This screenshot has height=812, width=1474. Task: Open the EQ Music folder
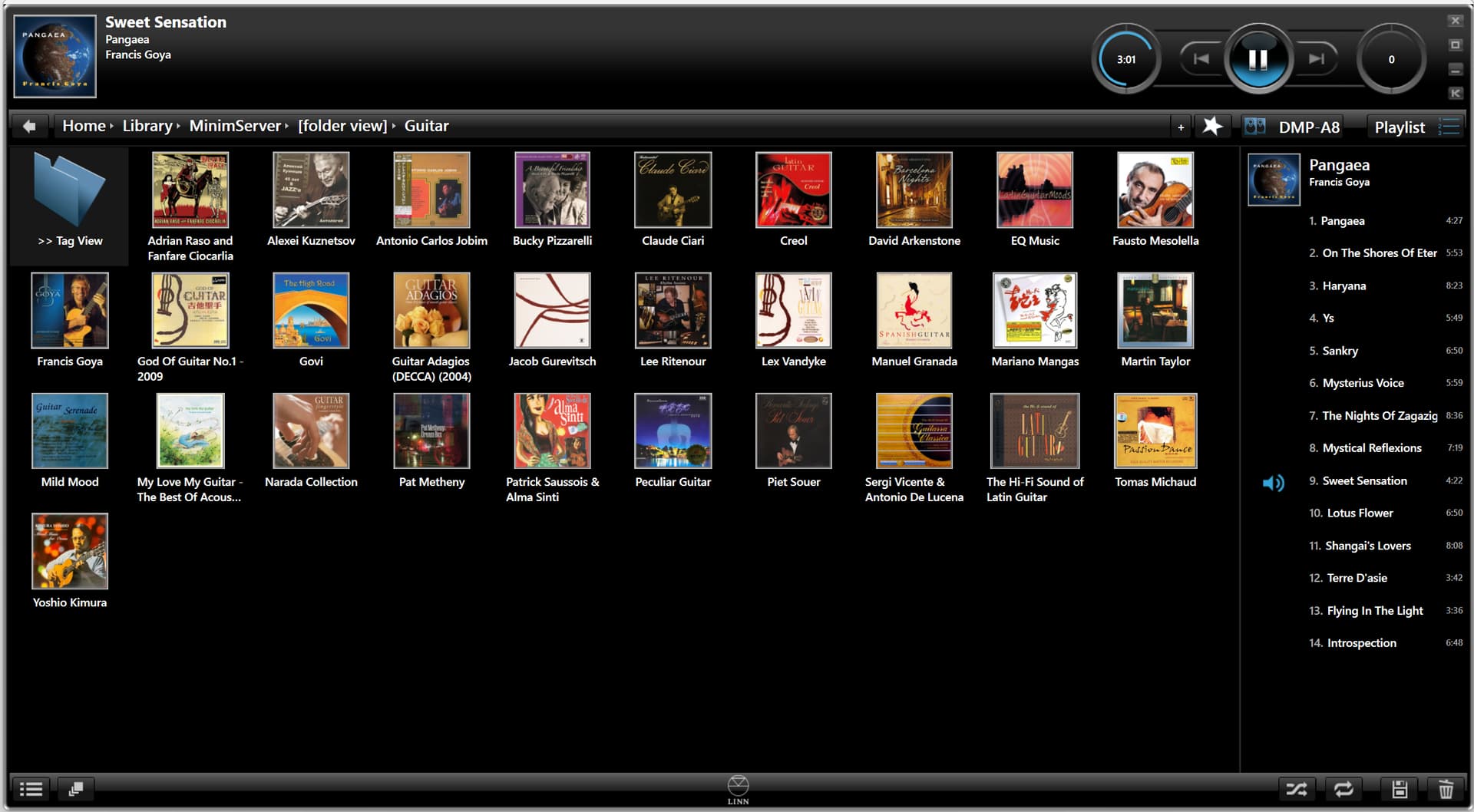pyautogui.click(x=1035, y=200)
